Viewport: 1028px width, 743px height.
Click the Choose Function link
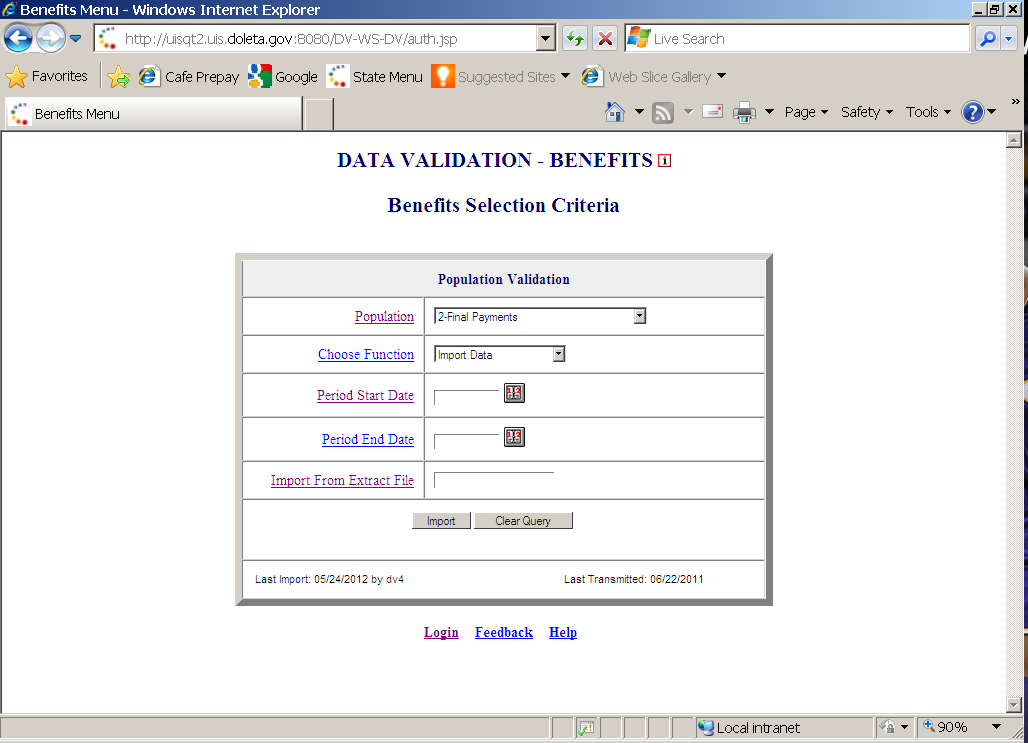(x=366, y=354)
